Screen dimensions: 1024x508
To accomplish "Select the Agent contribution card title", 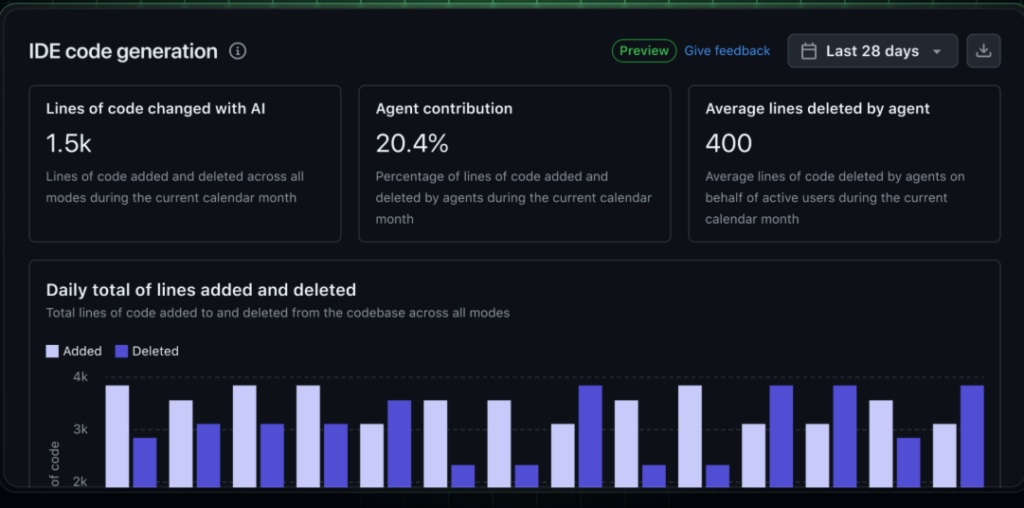I will (x=444, y=109).
